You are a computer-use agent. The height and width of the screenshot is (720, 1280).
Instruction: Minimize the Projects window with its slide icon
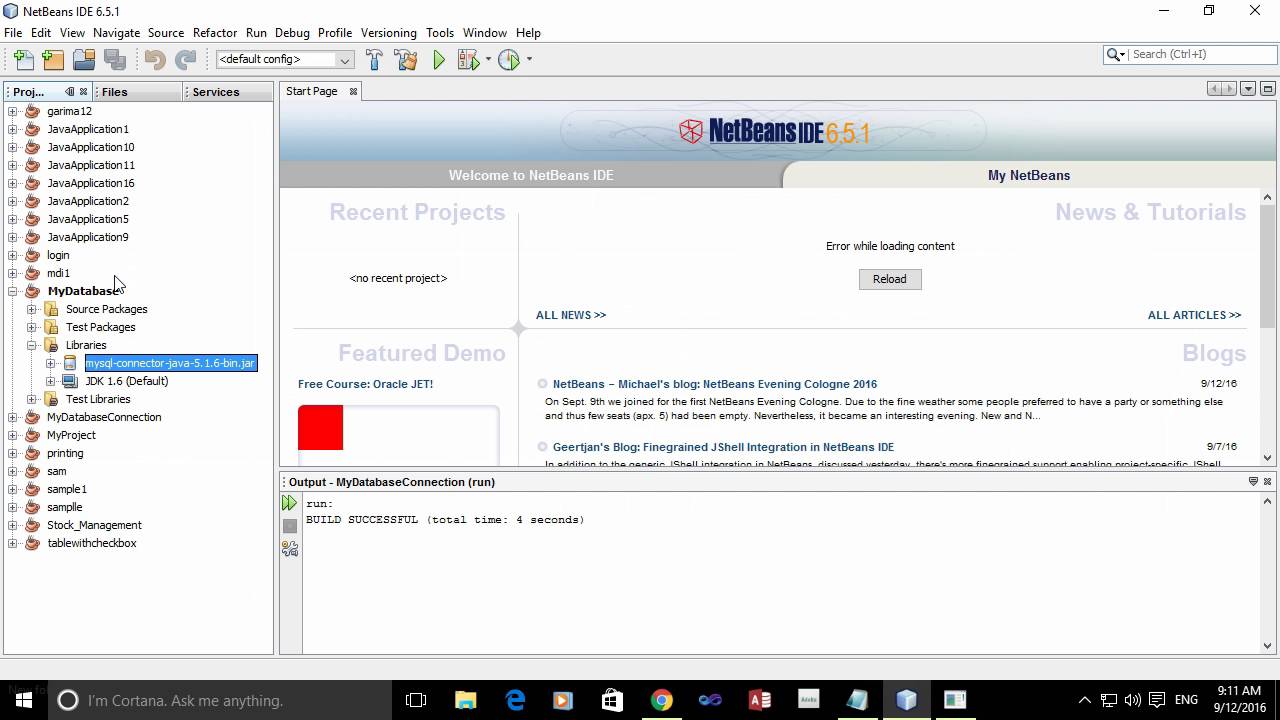pos(69,91)
